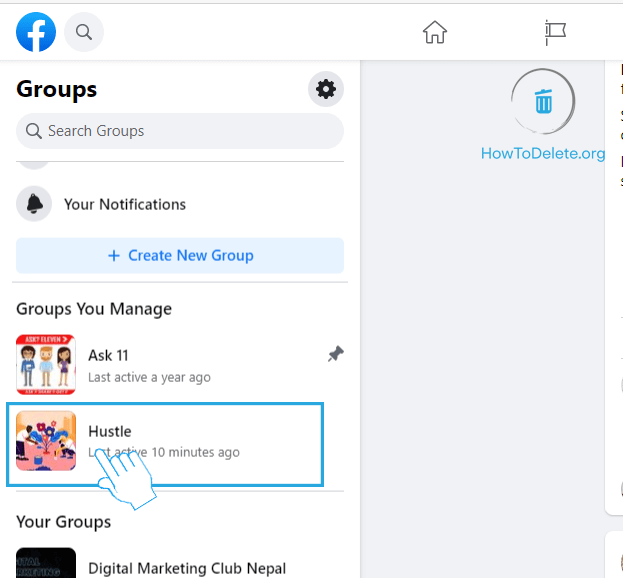Open the Facebook search magnifier button
623x578 pixels.
[x=84, y=32]
